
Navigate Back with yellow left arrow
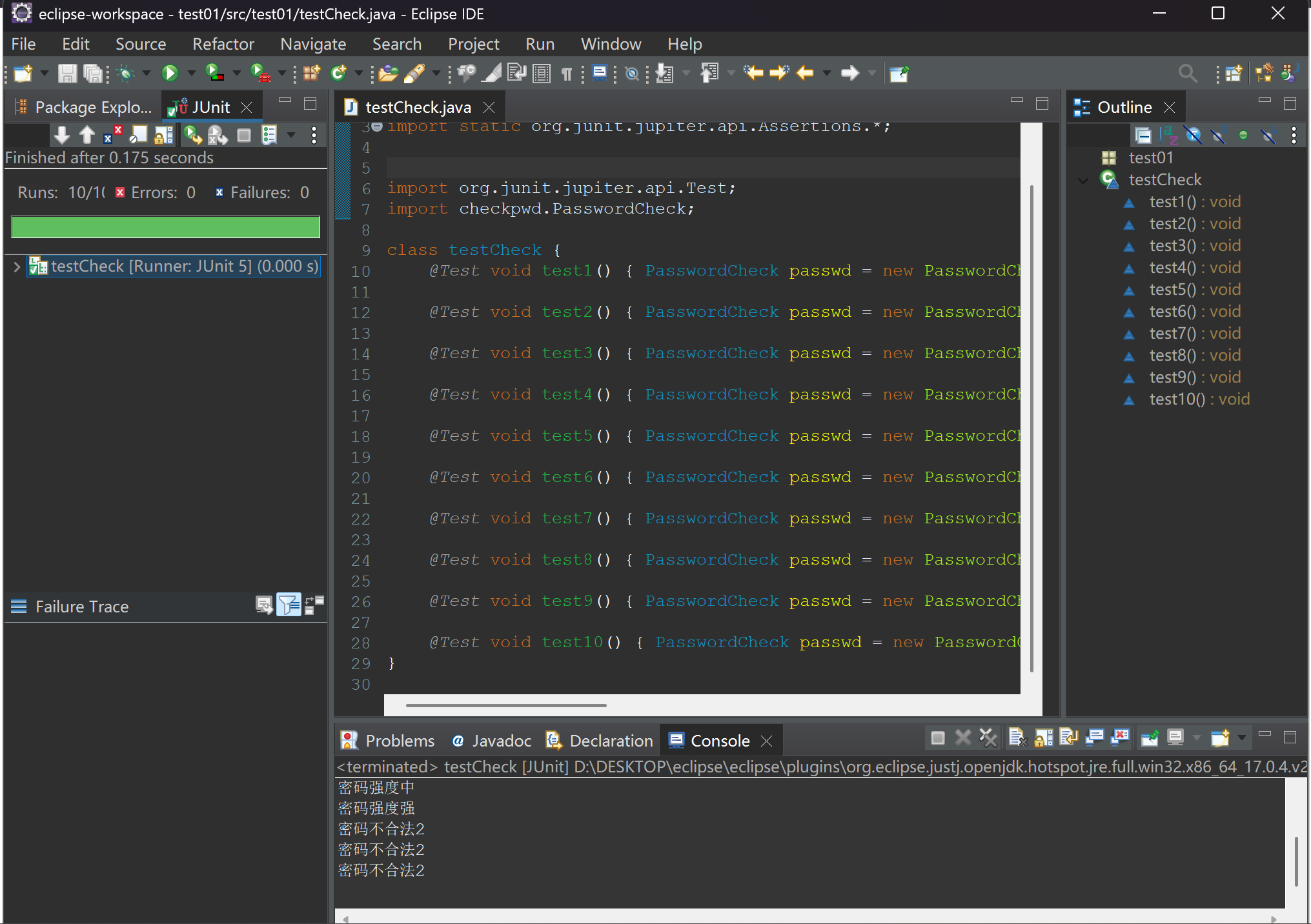[x=805, y=74]
